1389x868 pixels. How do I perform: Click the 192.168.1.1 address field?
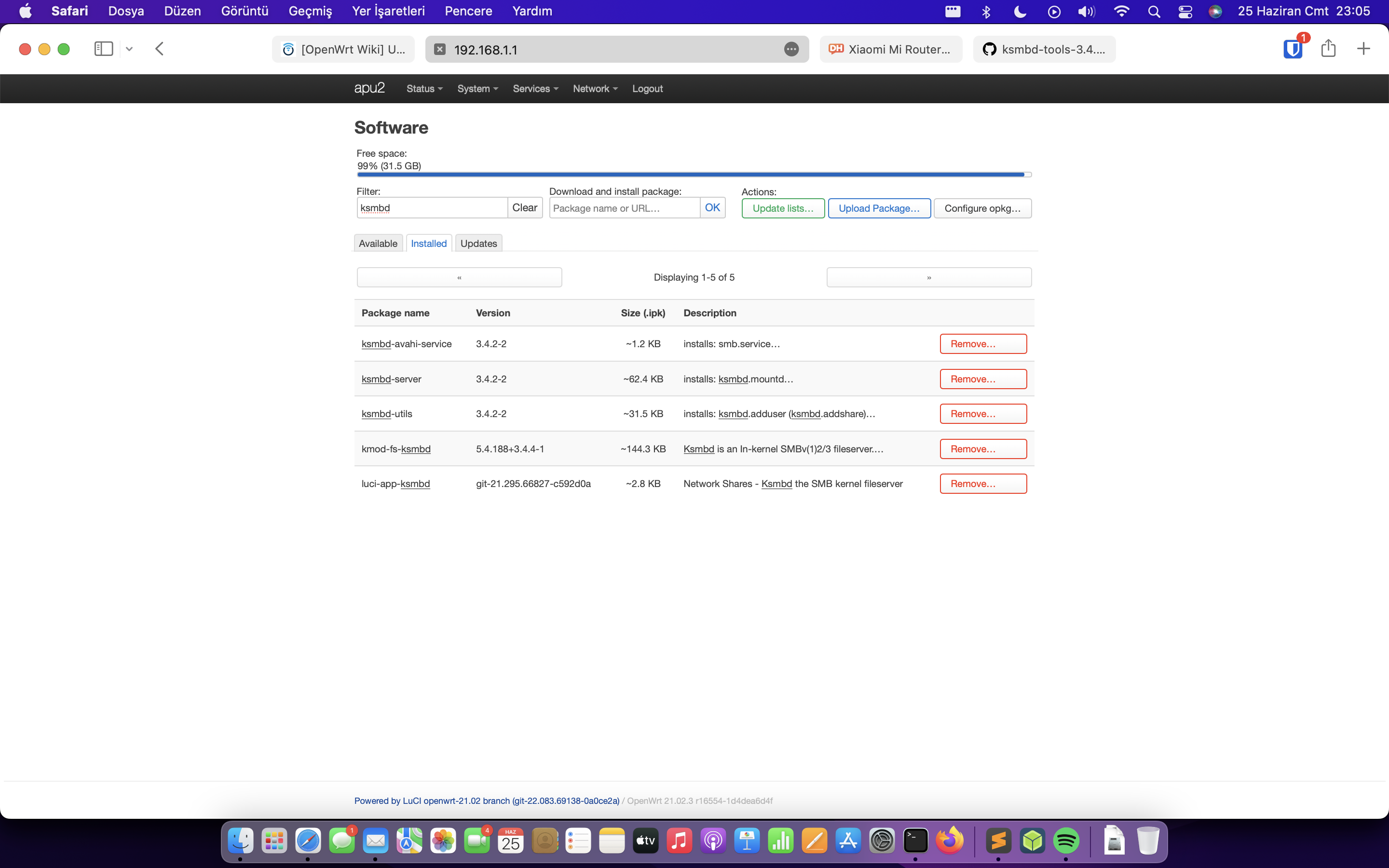[617, 49]
